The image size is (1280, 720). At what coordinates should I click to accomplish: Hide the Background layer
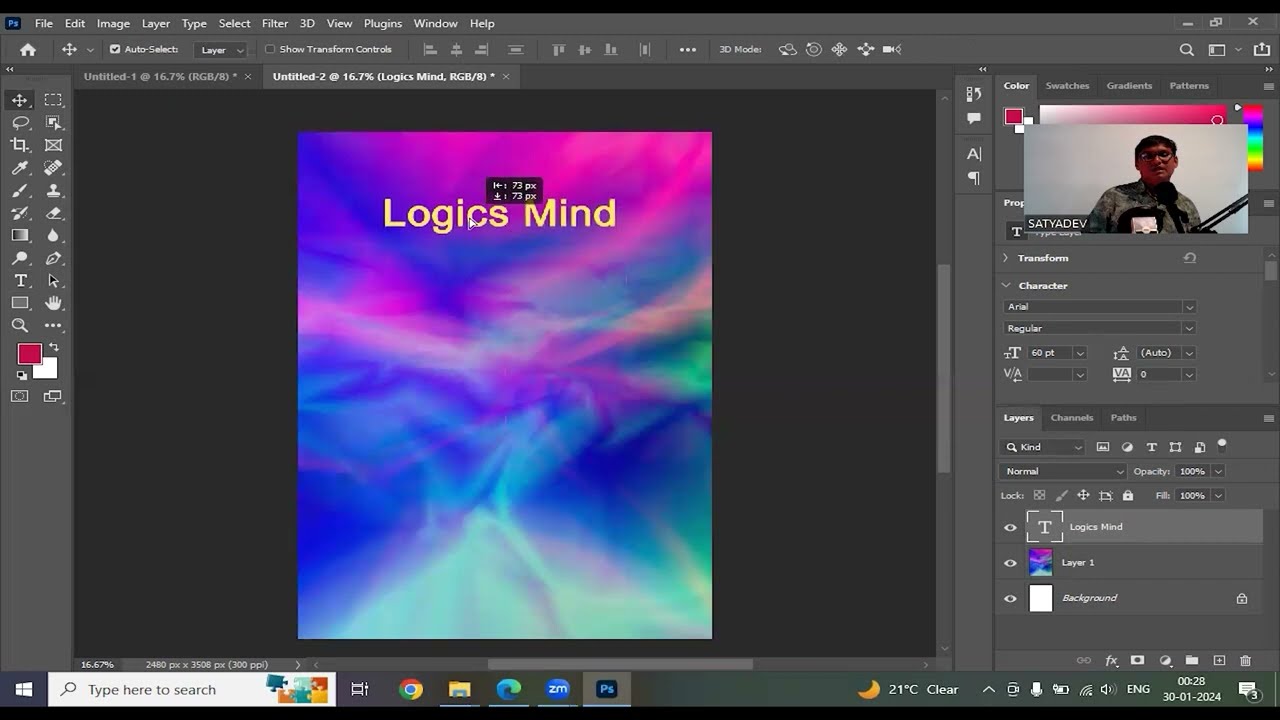click(1010, 599)
